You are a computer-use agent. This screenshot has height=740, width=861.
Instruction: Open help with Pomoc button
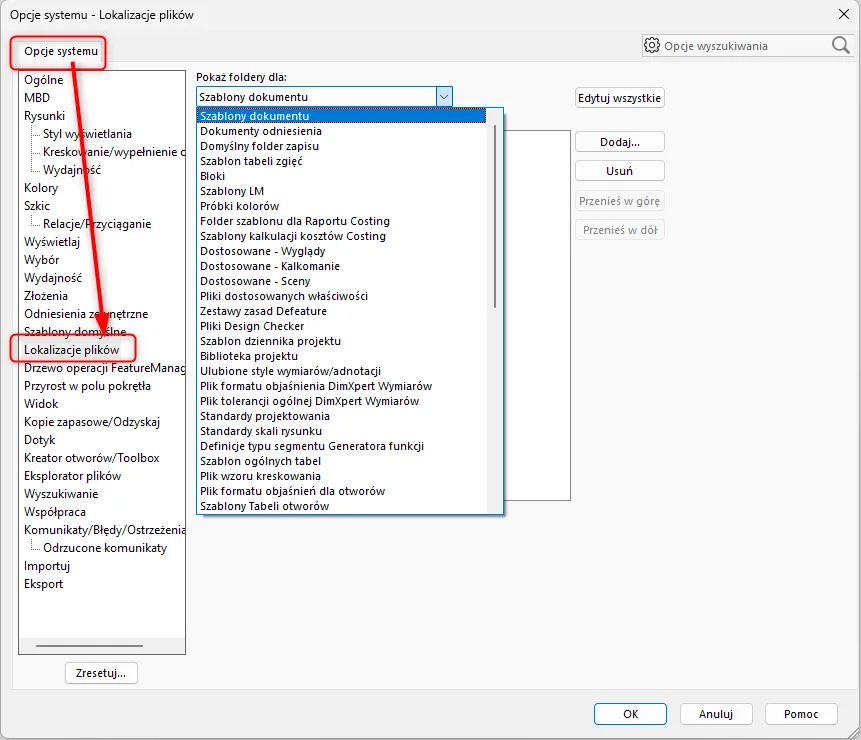coord(801,714)
